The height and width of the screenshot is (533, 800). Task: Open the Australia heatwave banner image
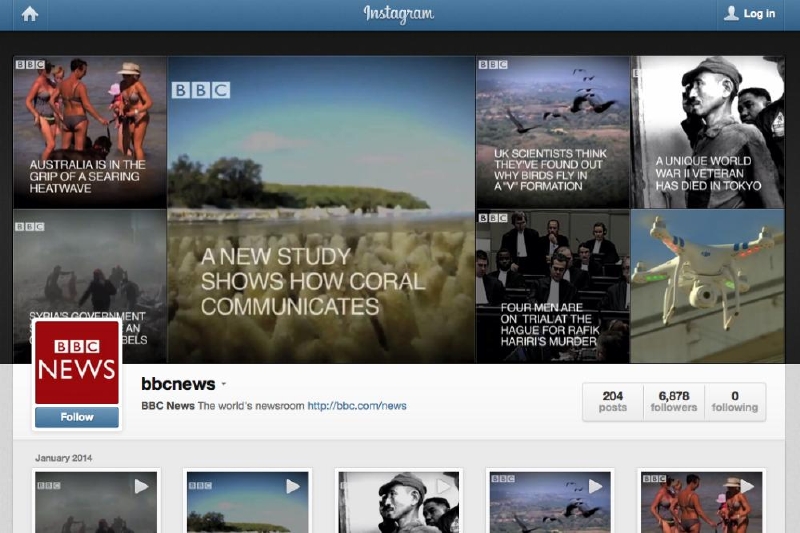90,132
